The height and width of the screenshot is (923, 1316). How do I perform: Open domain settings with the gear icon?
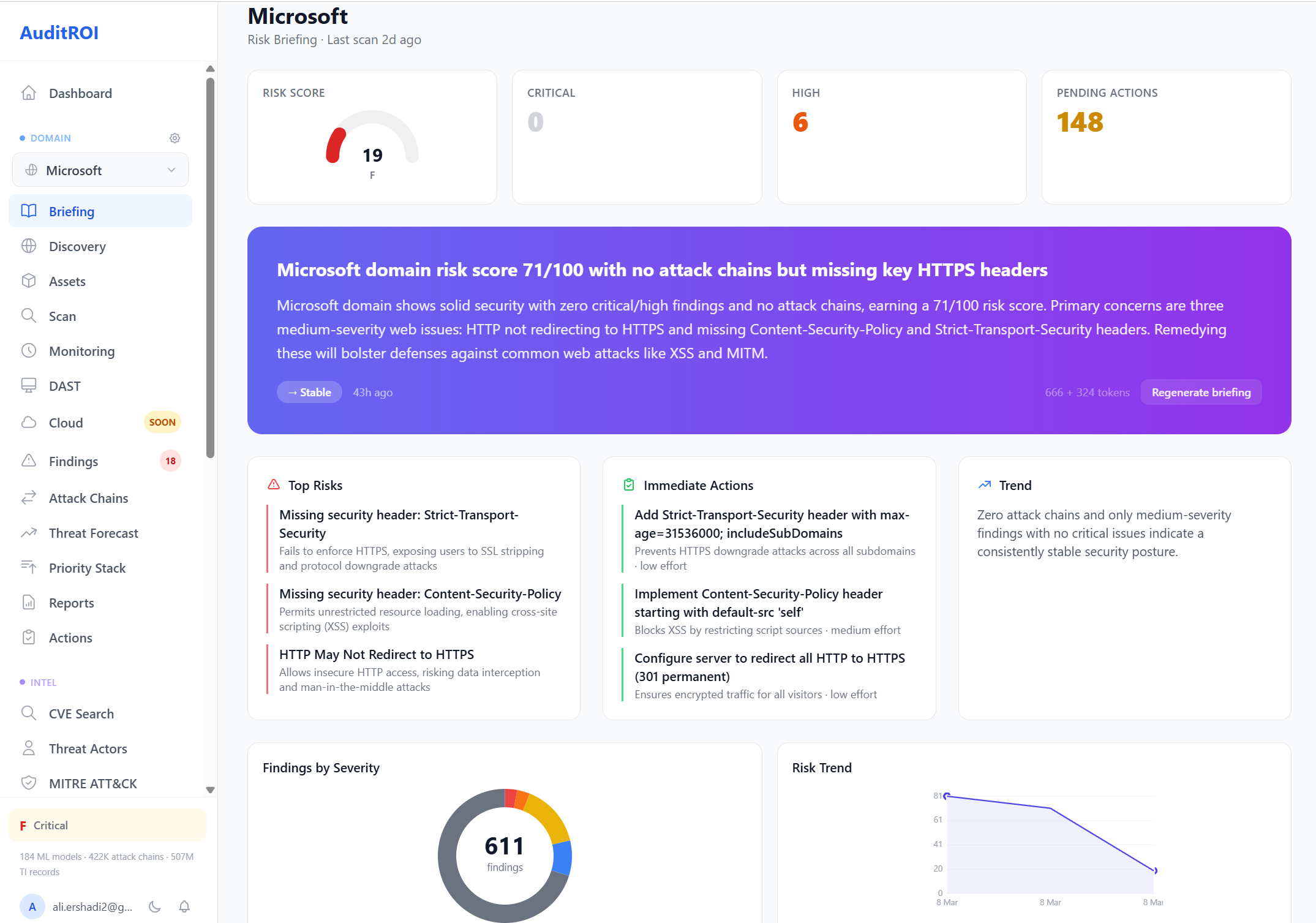pos(175,138)
